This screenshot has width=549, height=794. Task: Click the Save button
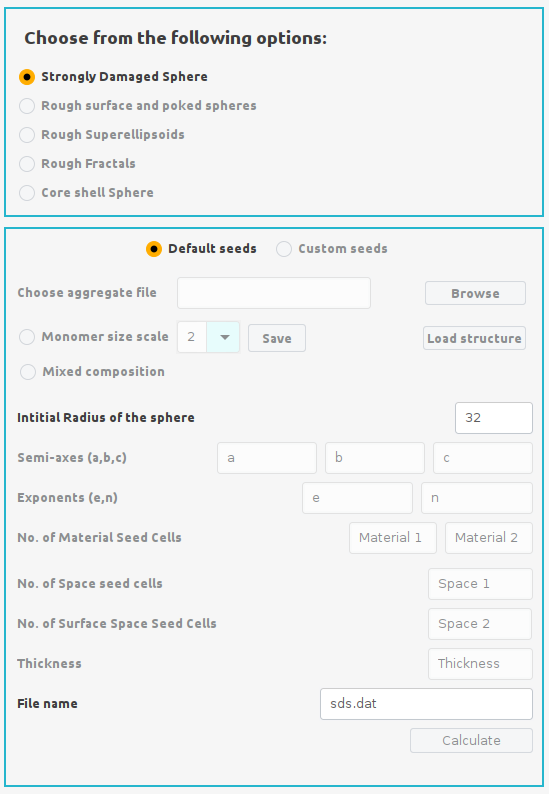[277, 338]
